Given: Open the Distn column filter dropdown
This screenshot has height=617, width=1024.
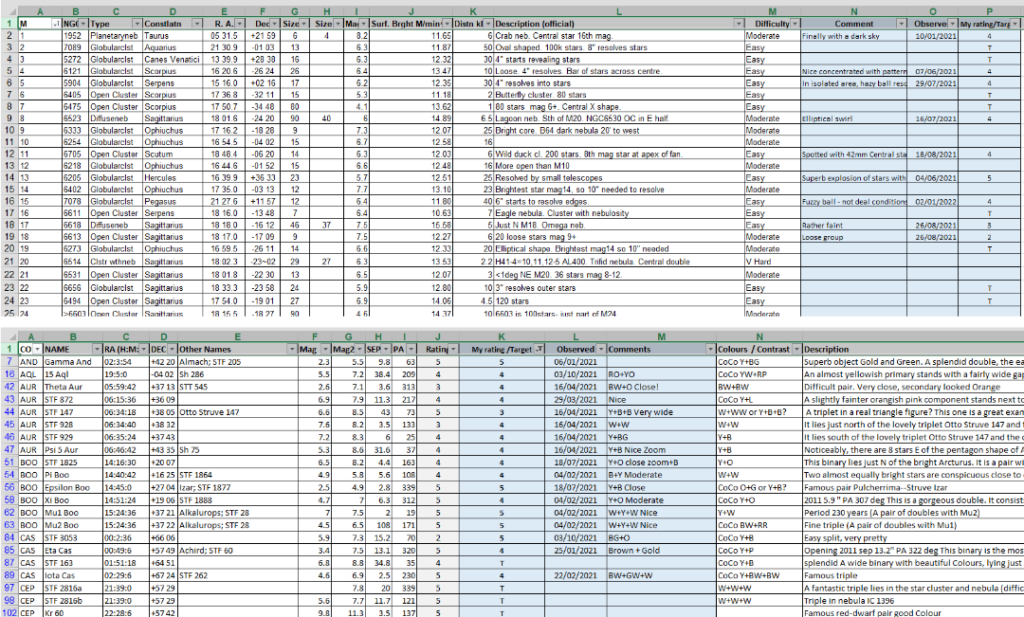Looking at the screenshot, I should pos(488,24).
